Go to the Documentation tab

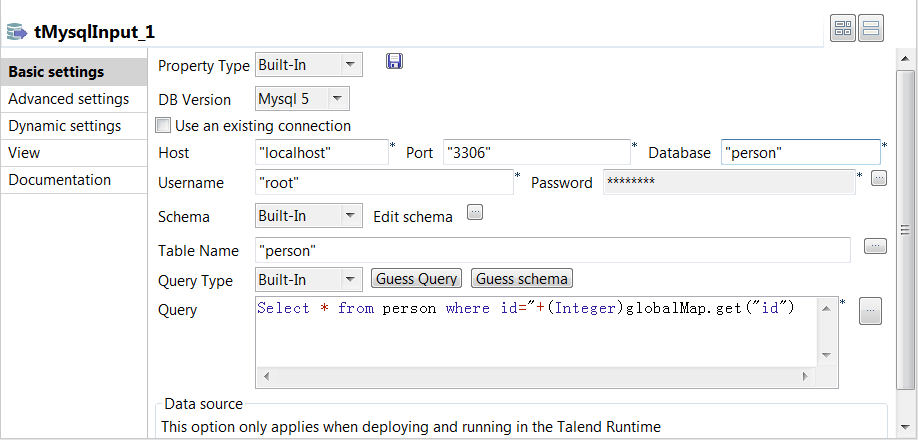point(60,180)
